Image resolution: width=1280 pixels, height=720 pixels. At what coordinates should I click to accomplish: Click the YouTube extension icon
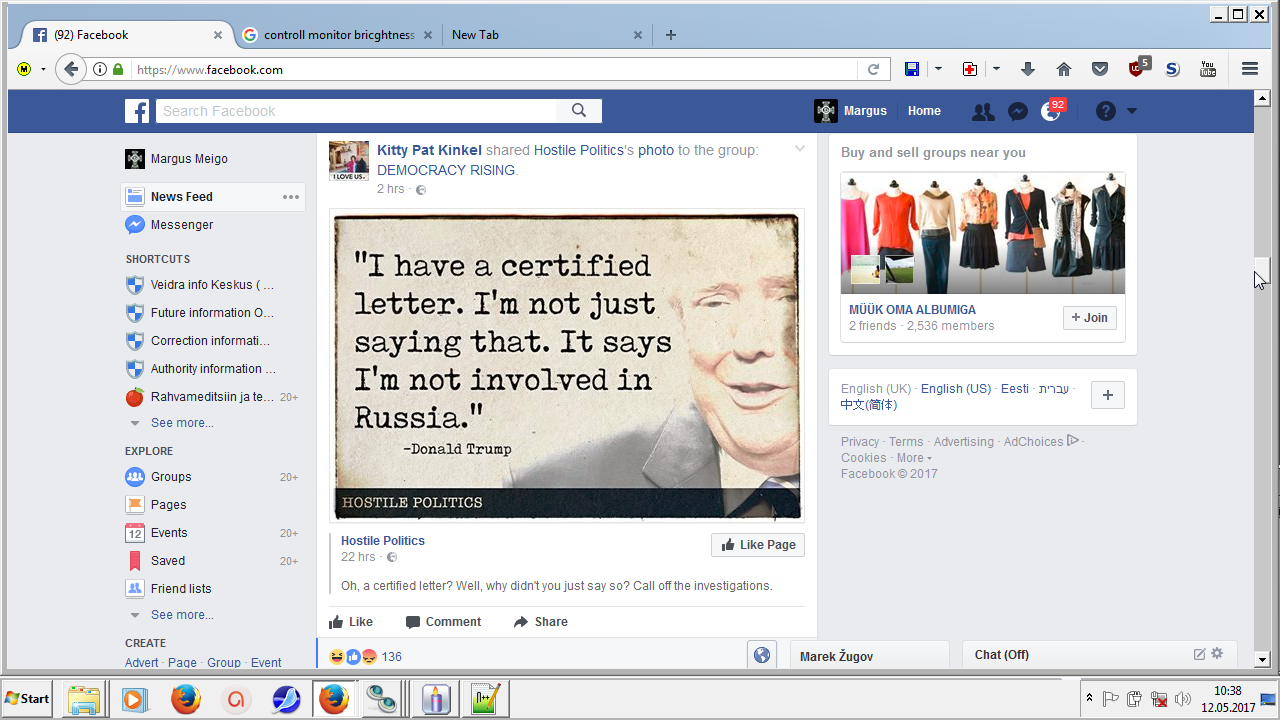[1208, 69]
